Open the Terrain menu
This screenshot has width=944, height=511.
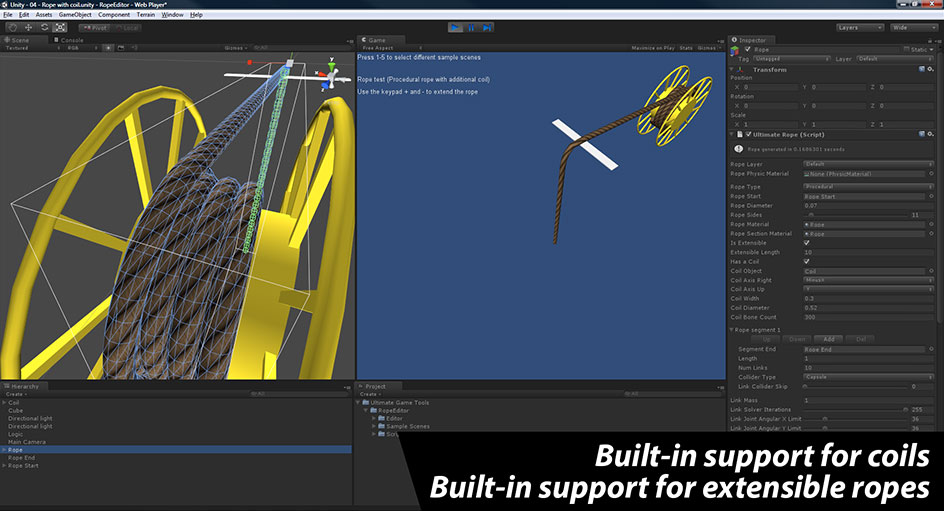point(146,14)
